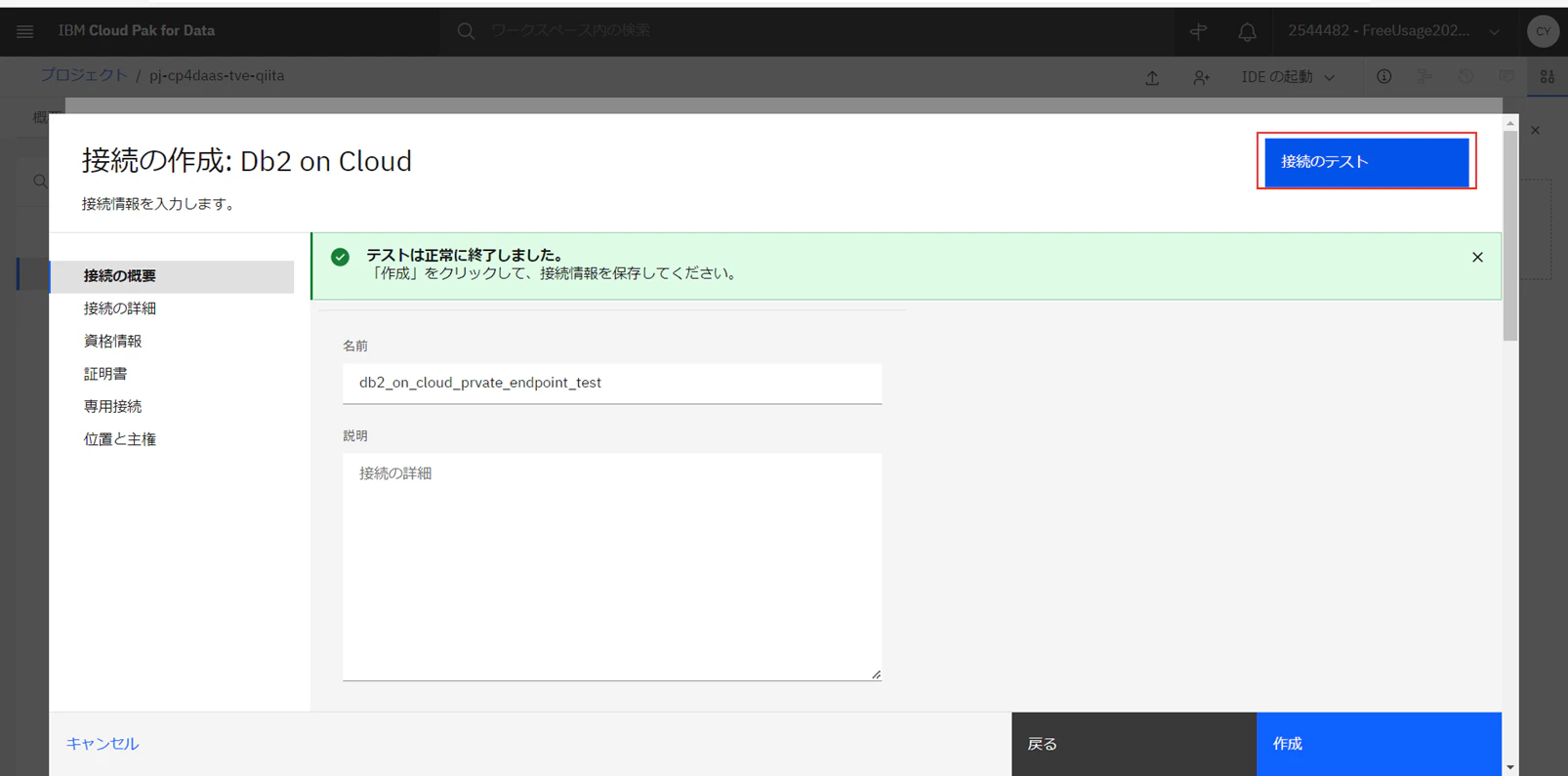Open the signpost tour guide icon
Image resolution: width=1568 pixels, height=776 pixels.
click(1199, 31)
